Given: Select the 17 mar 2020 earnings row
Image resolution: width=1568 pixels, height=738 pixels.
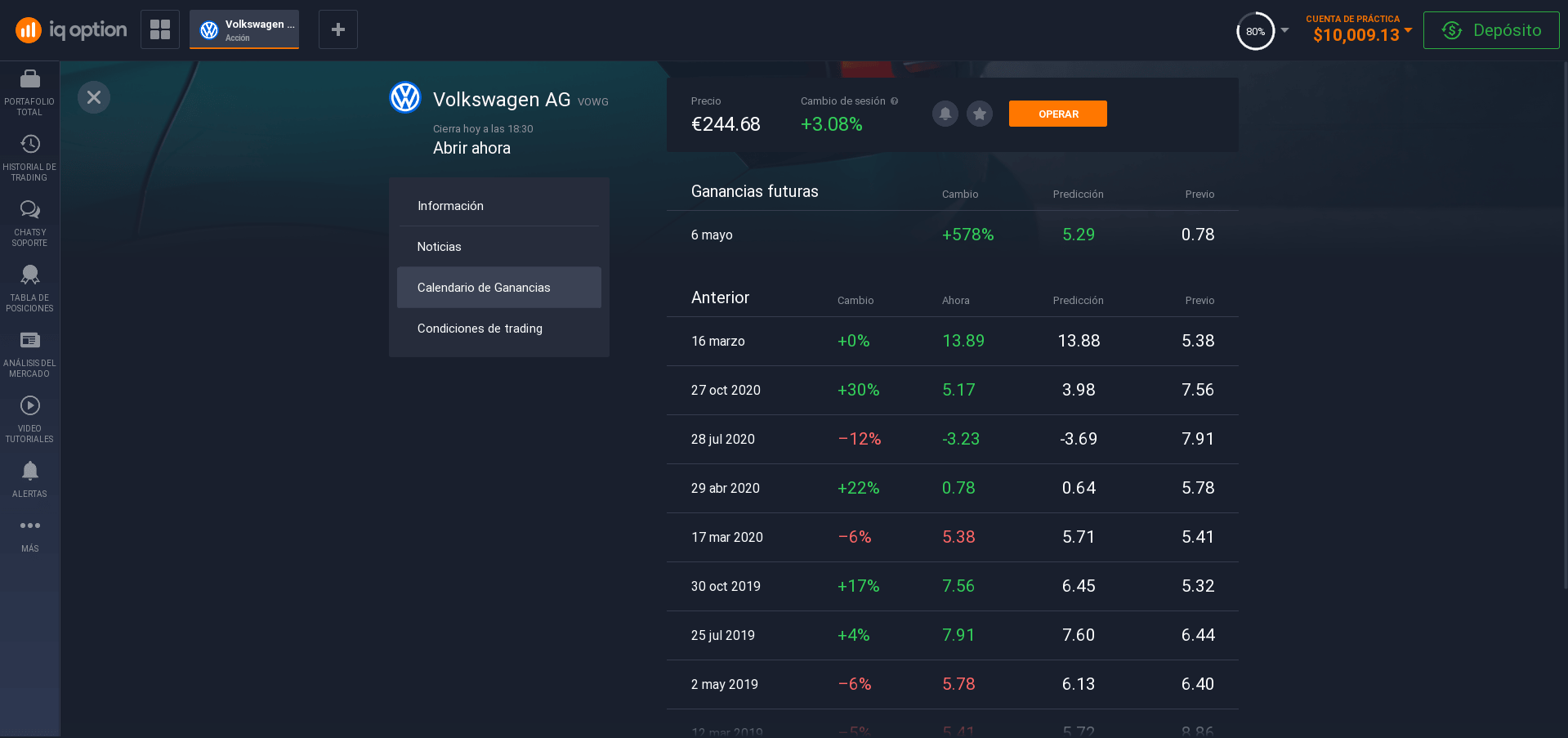Looking at the screenshot, I should point(953,537).
